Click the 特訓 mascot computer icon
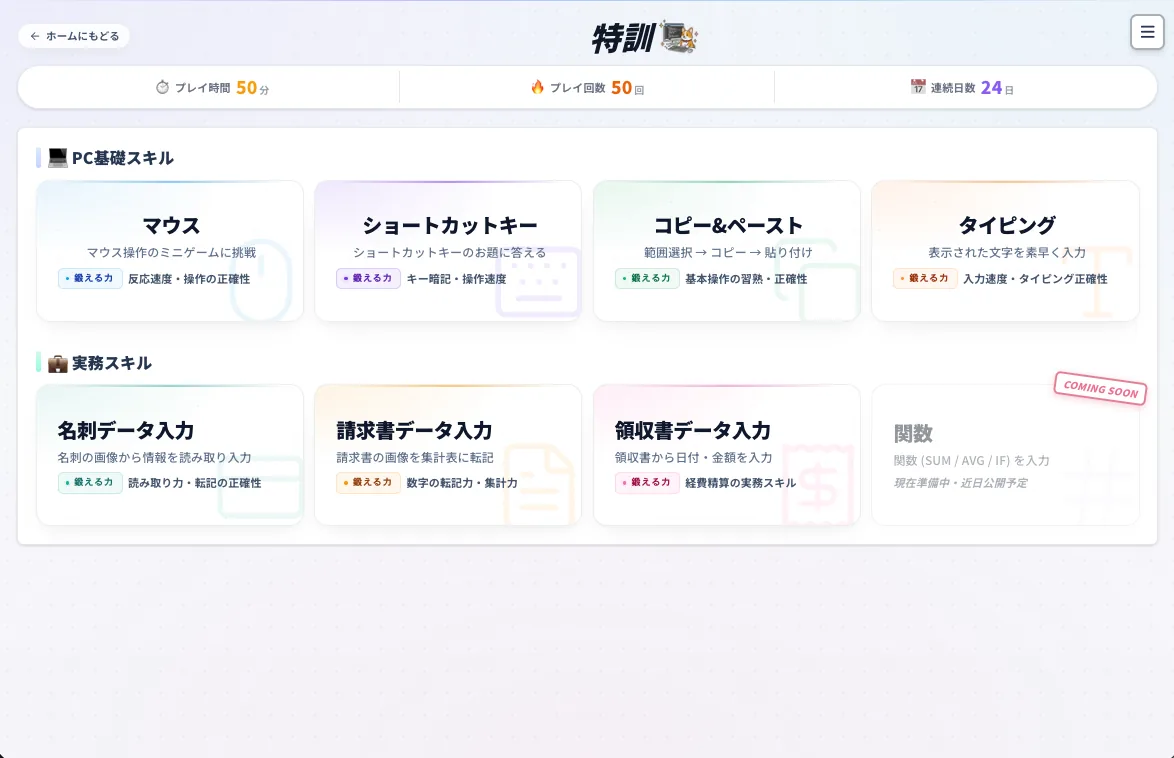 click(x=678, y=37)
